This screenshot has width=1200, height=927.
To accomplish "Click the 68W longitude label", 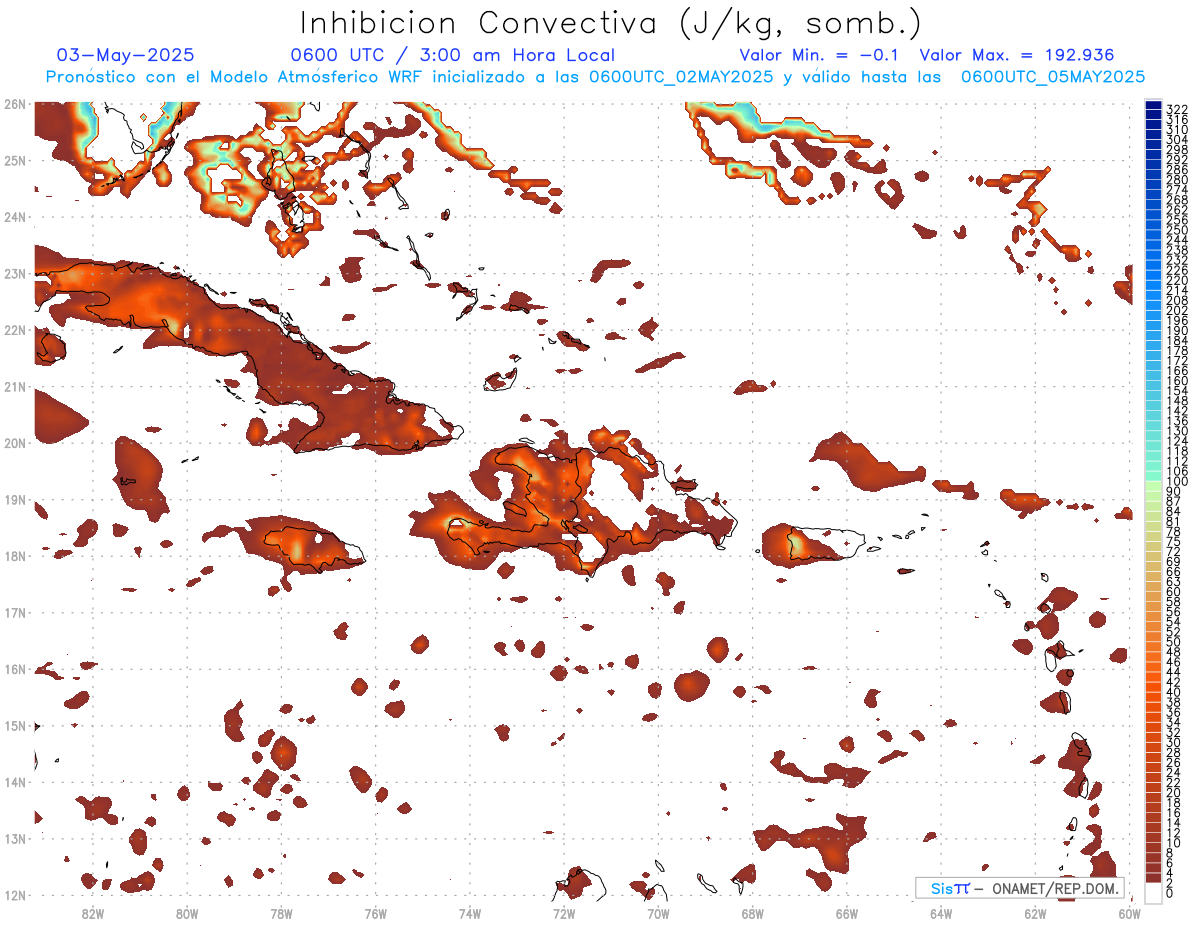I will [x=753, y=913].
